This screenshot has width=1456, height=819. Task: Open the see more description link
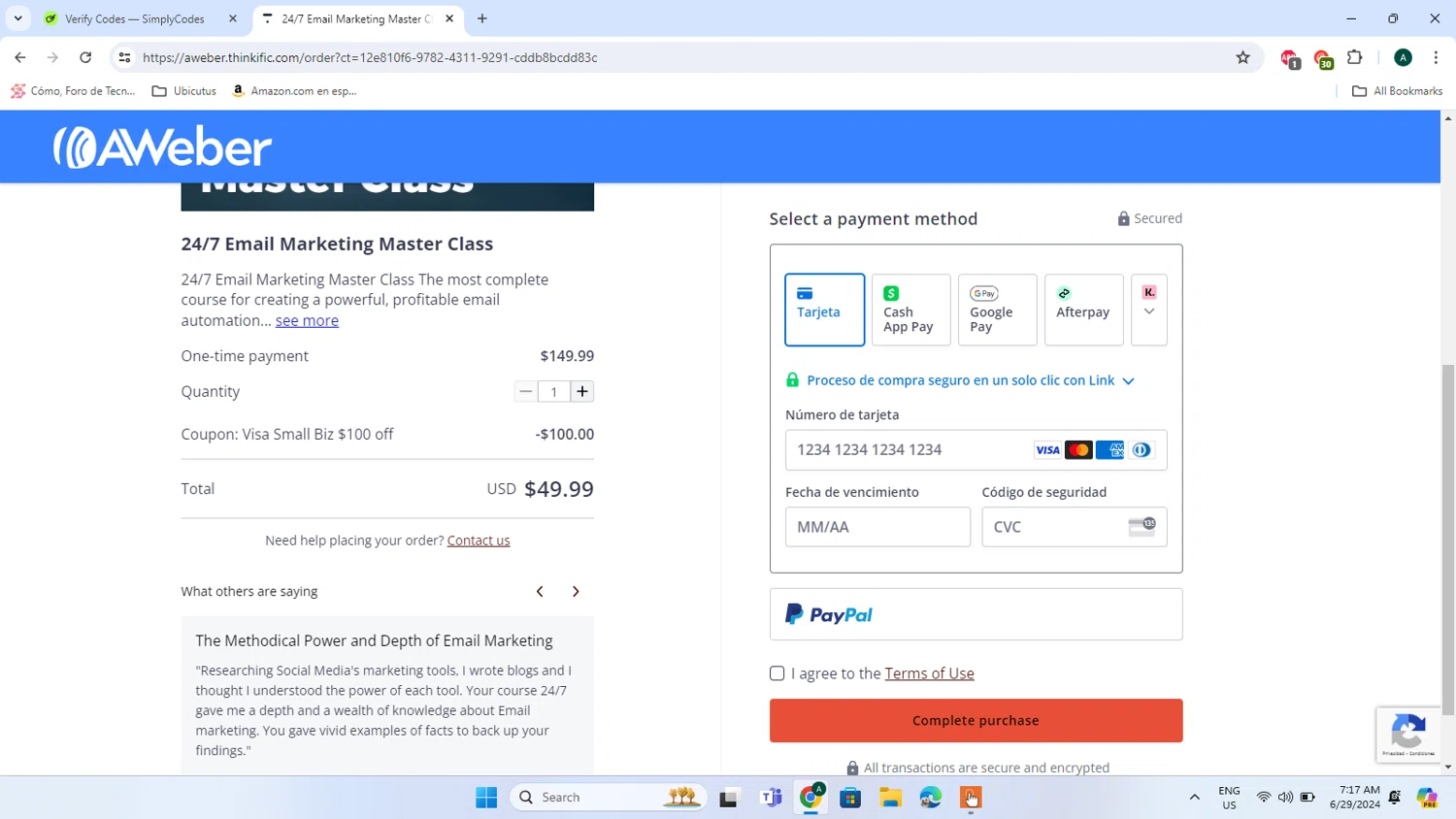(x=307, y=320)
